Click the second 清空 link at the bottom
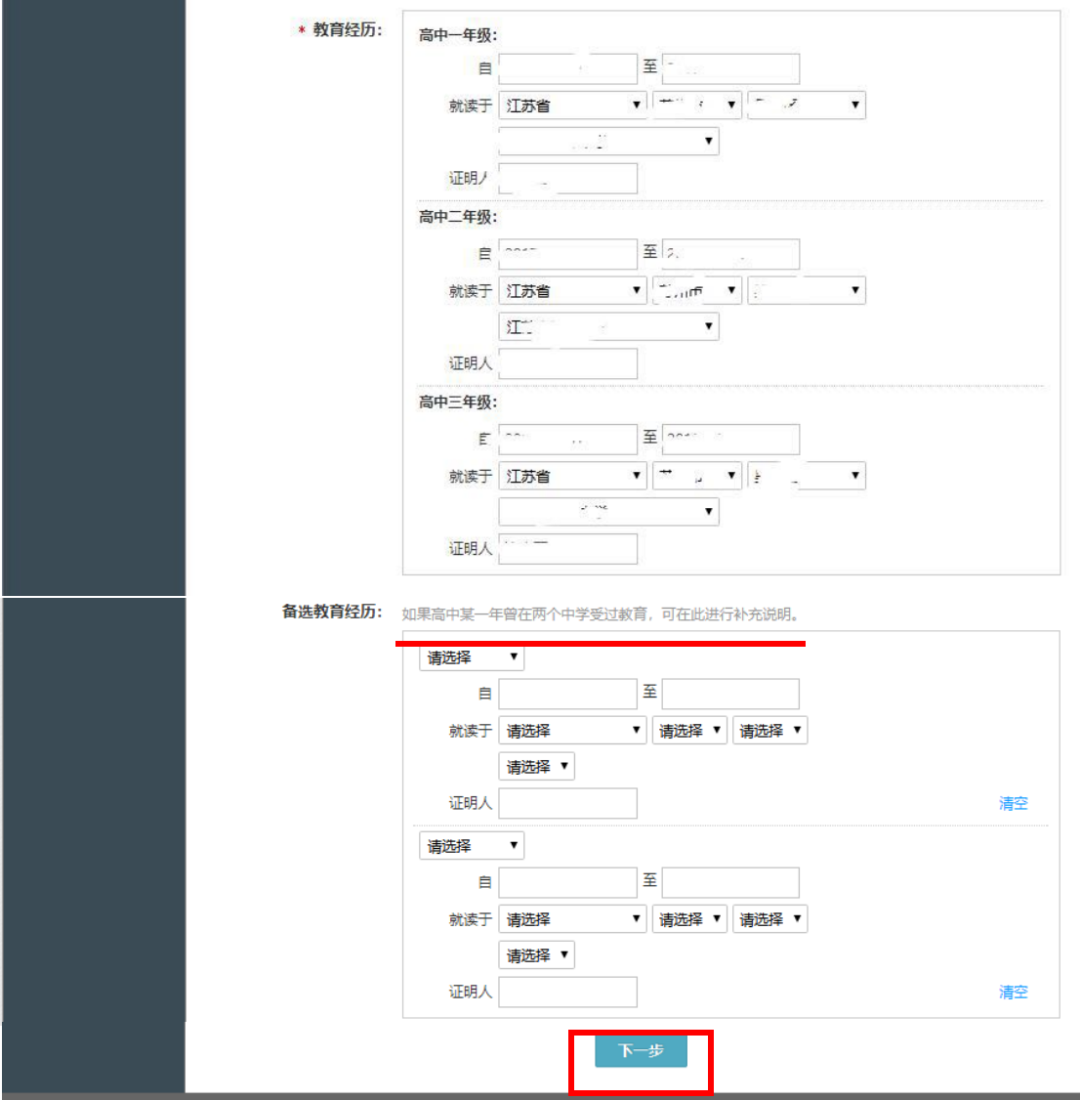 1013,991
